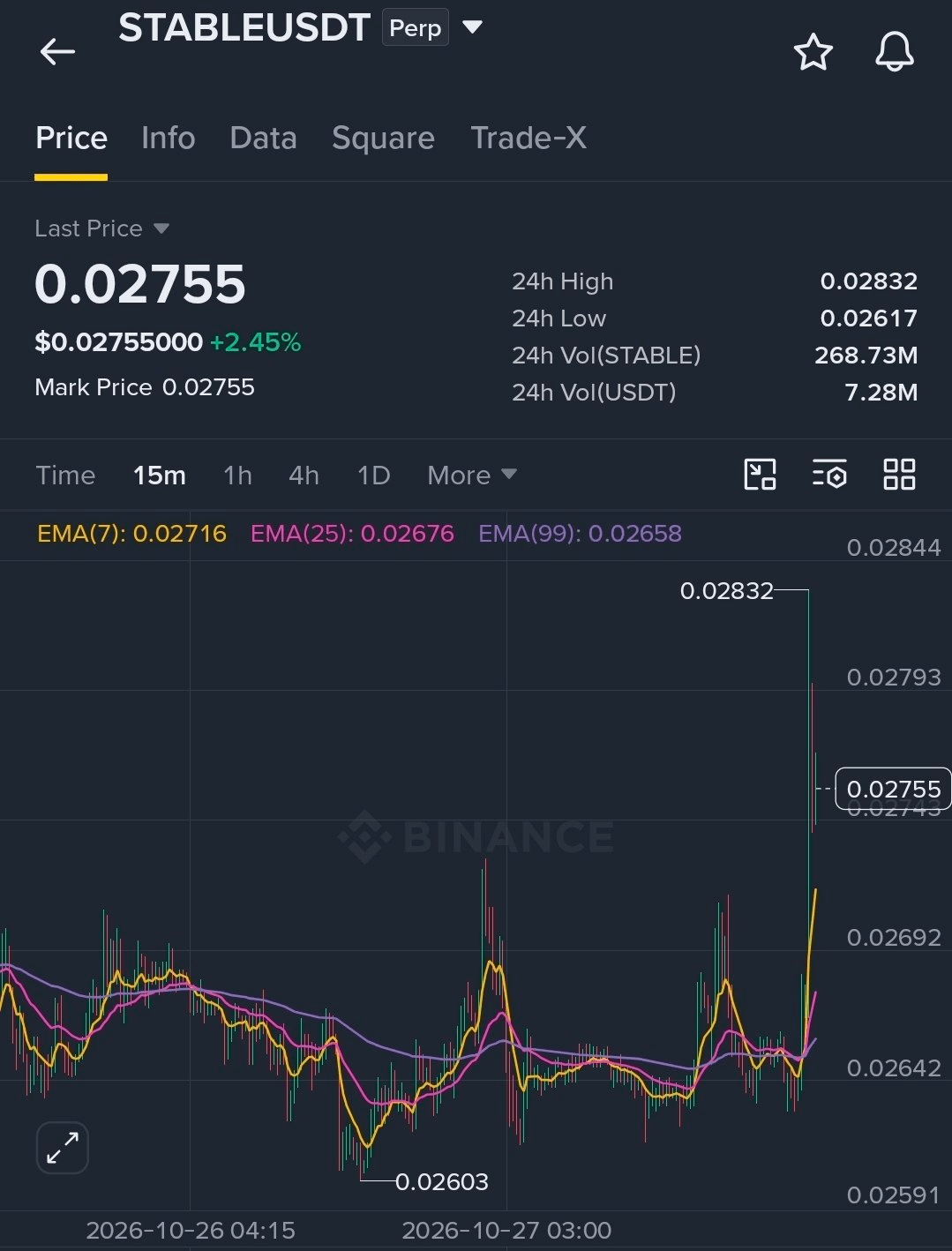Tap the 2026-10-27 03:00 time axis label
Screen dimensions: 952x1251
[506, 1231]
